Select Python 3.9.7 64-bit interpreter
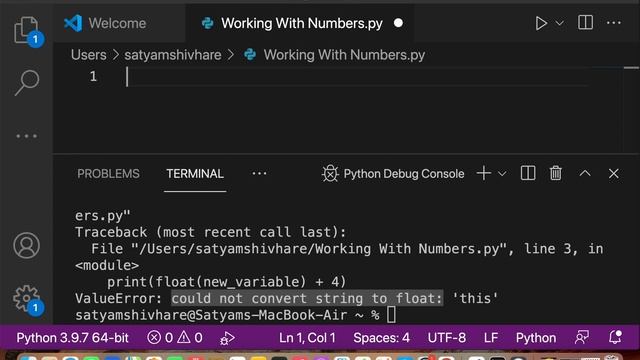 [x=72, y=338]
